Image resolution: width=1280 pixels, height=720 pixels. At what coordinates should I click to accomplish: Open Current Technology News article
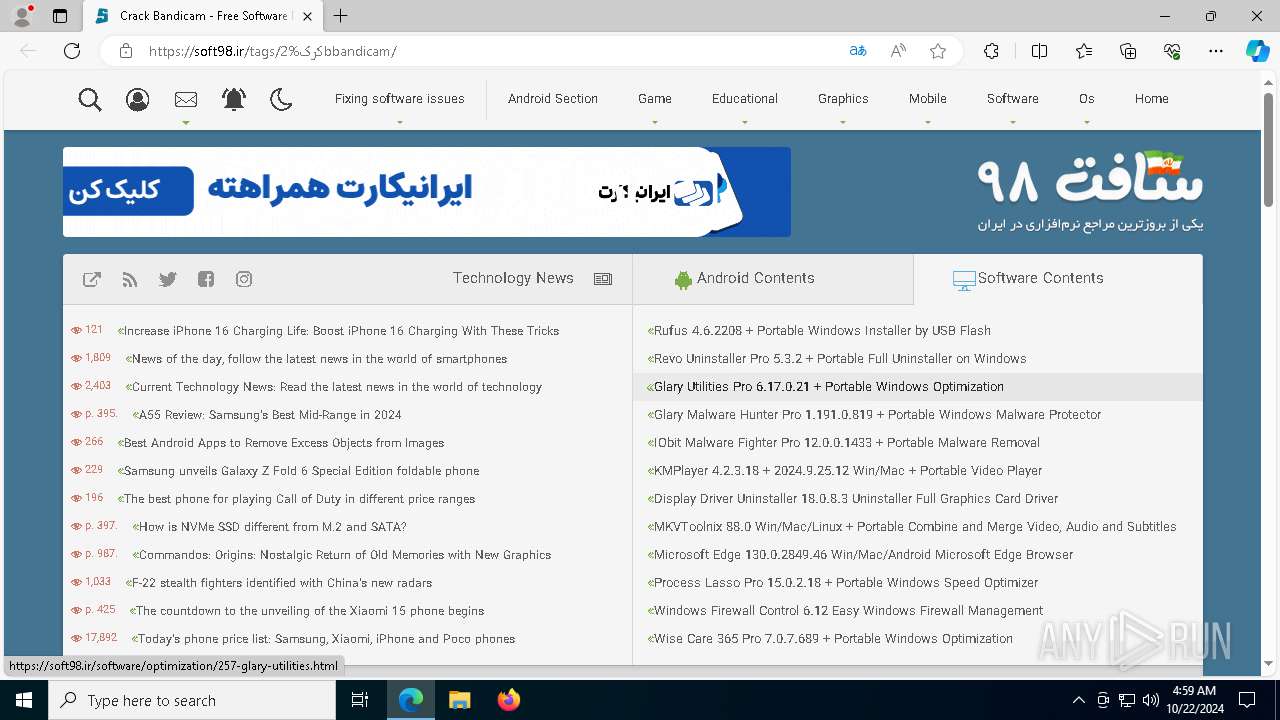(337, 387)
